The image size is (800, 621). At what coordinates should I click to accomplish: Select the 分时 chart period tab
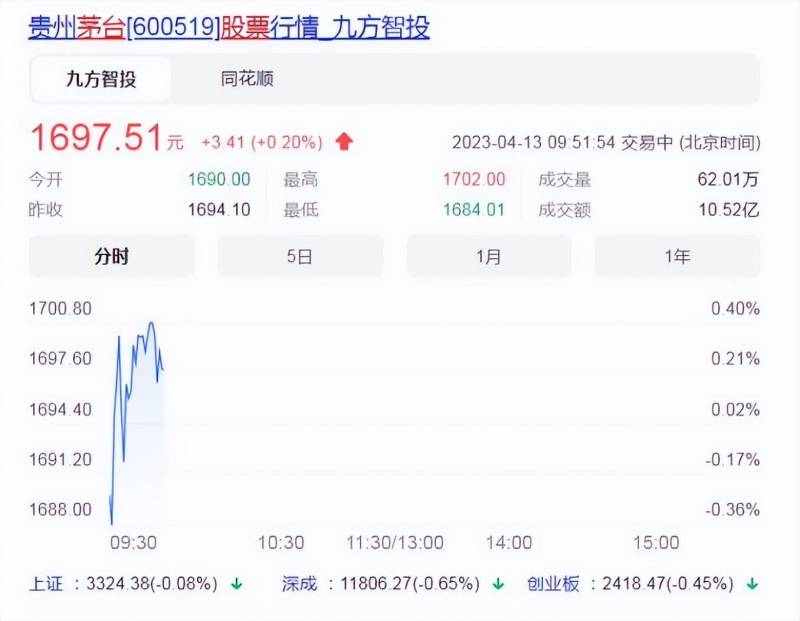(x=111, y=256)
